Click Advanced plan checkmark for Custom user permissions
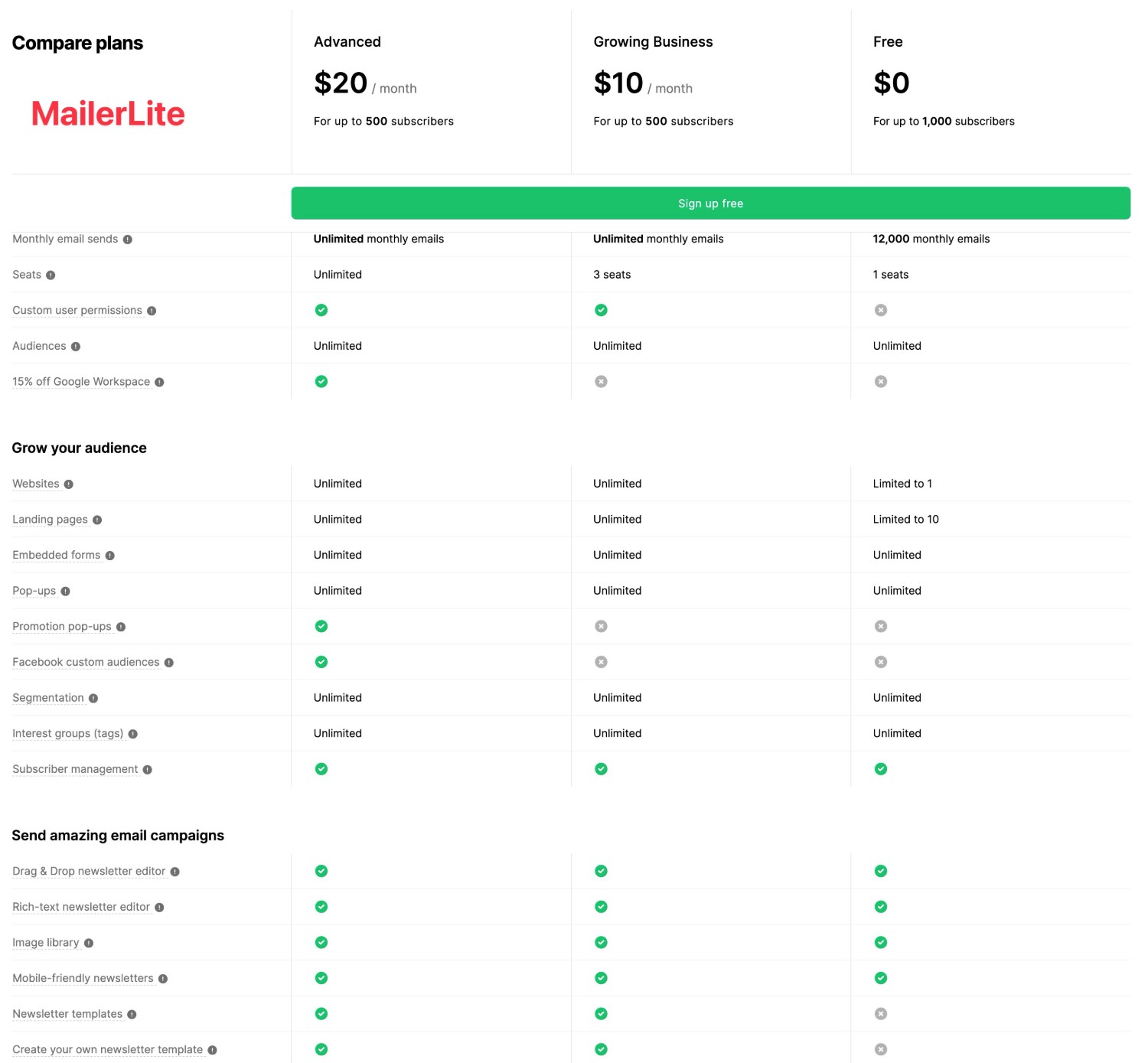Image resolution: width=1148 pixels, height=1063 pixels. click(x=321, y=310)
